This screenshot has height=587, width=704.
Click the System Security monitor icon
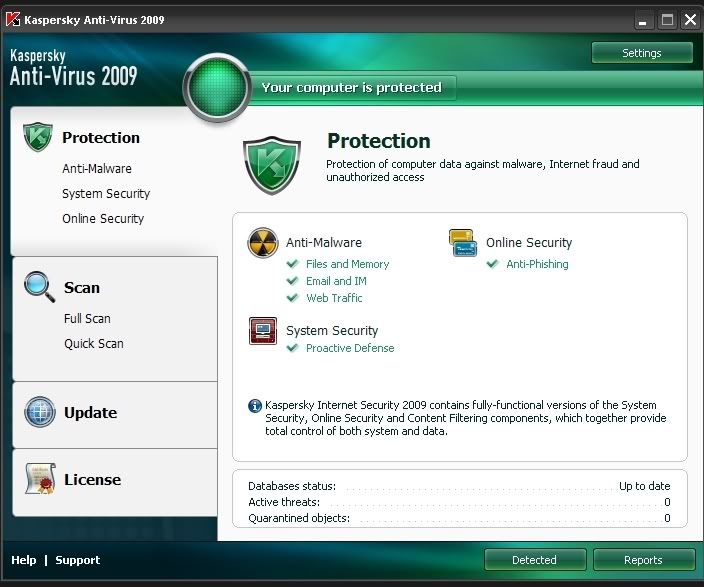tap(263, 331)
